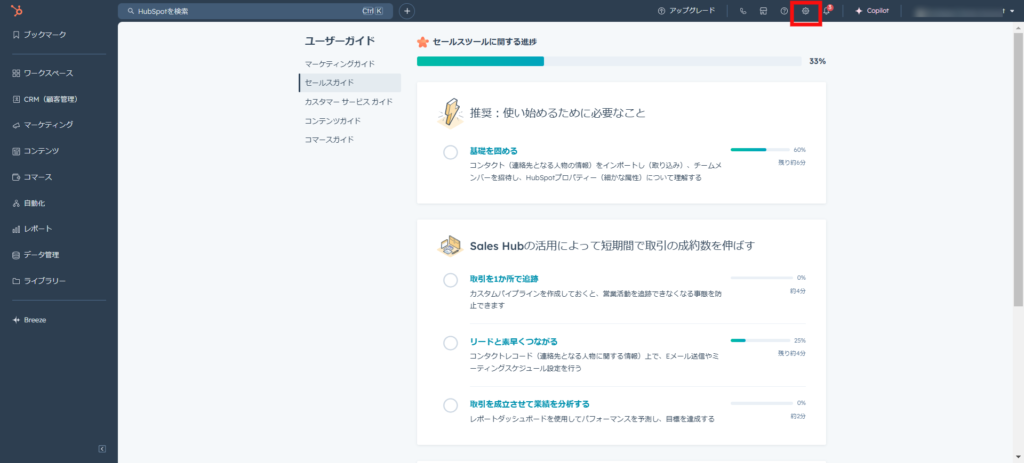Image resolution: width=1024 pixels, height=463 pixels.
Task: Open CRM（顧客管理） in the sidebar
Action: [x=45, y=99]
